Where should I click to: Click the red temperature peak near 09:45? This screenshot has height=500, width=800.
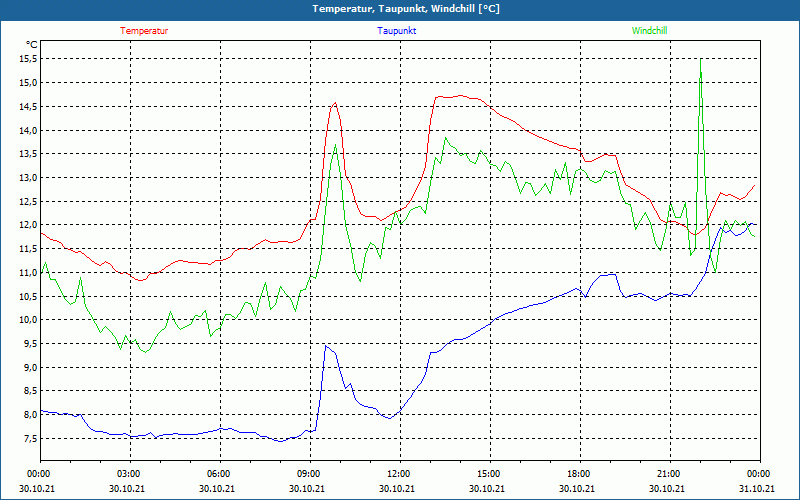[335, 103]
